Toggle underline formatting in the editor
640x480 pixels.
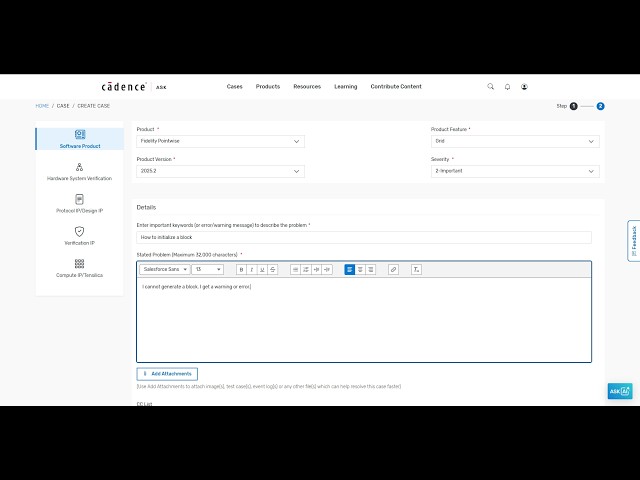pos(262,269)
